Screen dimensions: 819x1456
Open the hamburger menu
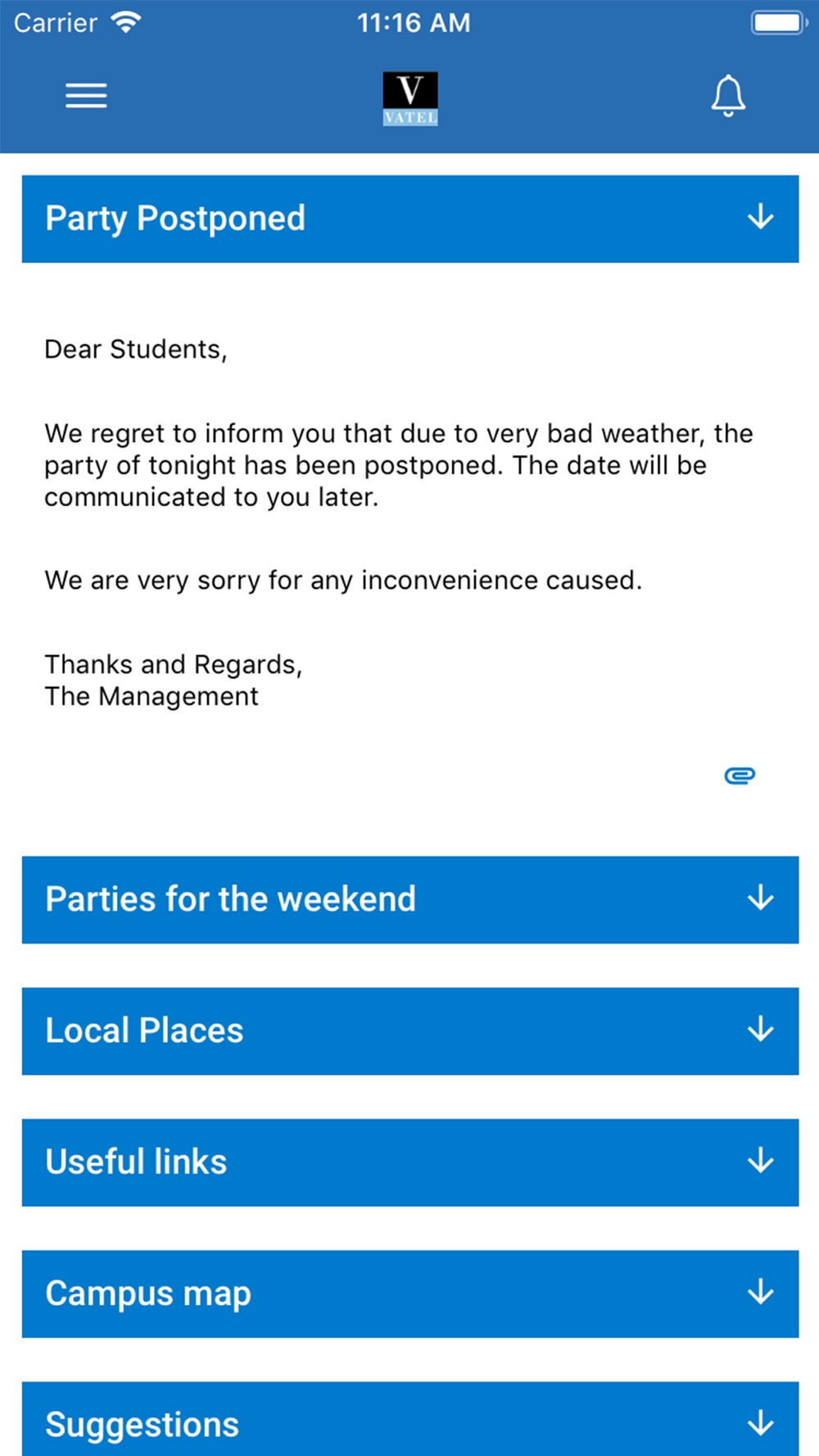[x=86, y=96]
